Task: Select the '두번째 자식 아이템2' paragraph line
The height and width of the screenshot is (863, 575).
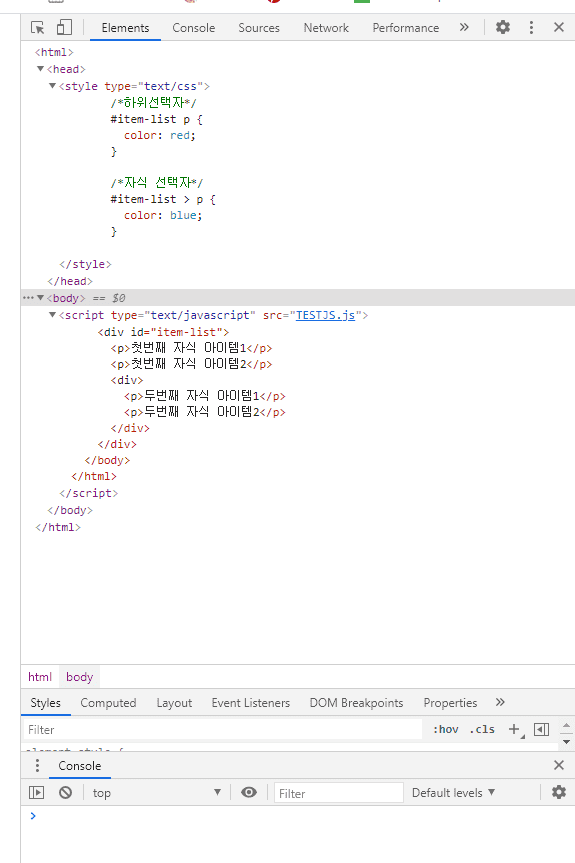Action: 205,412
